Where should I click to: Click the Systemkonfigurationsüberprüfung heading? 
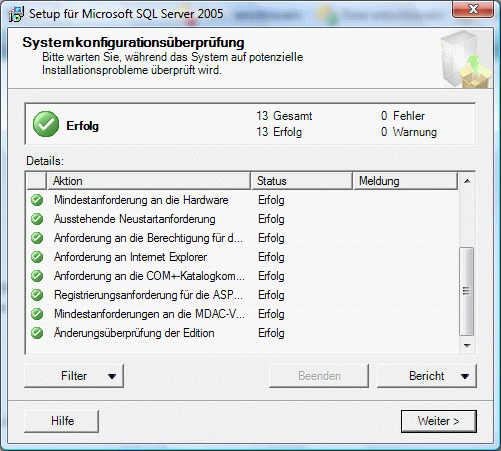click(x=133, y=43)
